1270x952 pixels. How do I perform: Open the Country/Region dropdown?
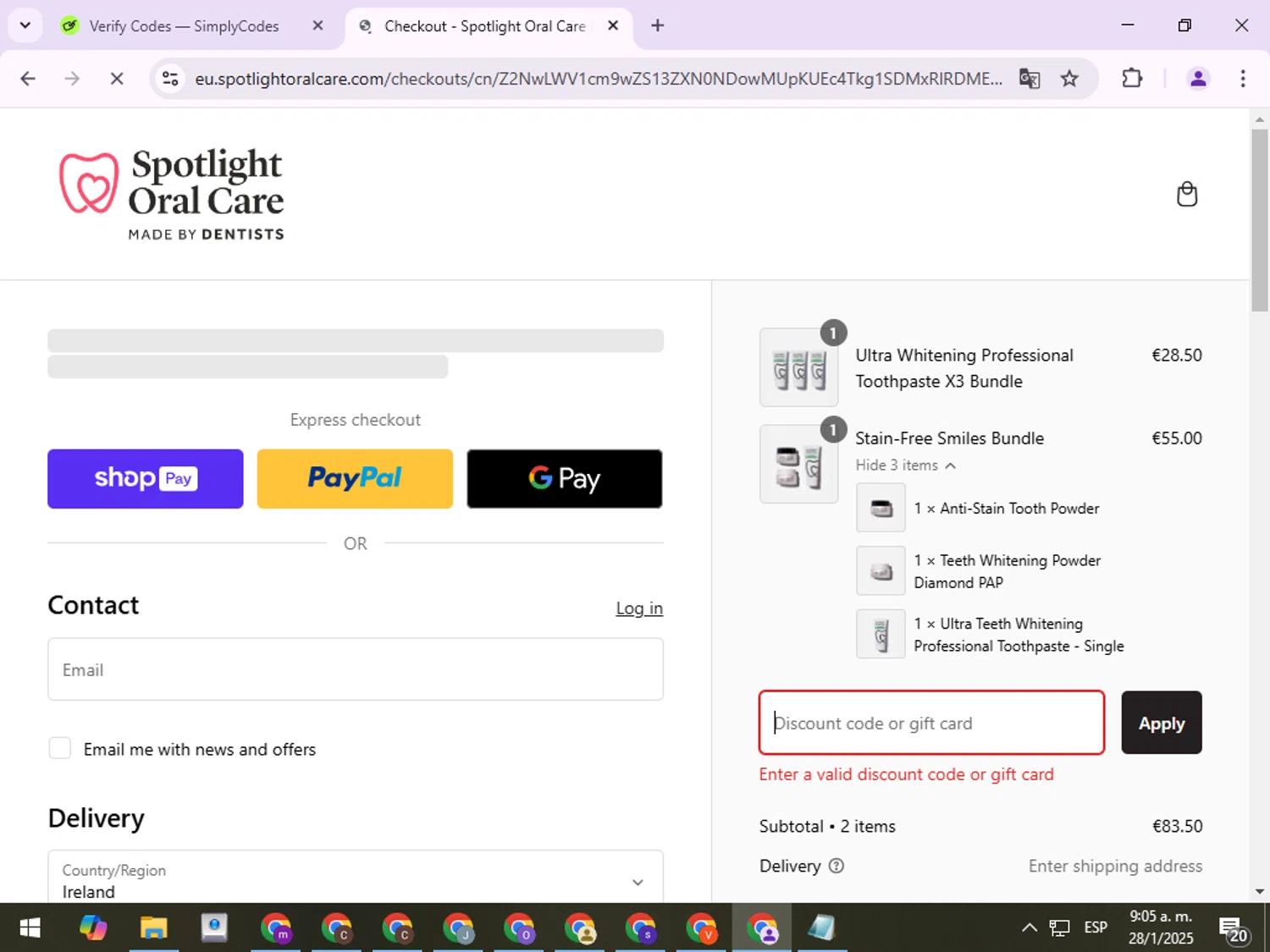pos(356,877)
